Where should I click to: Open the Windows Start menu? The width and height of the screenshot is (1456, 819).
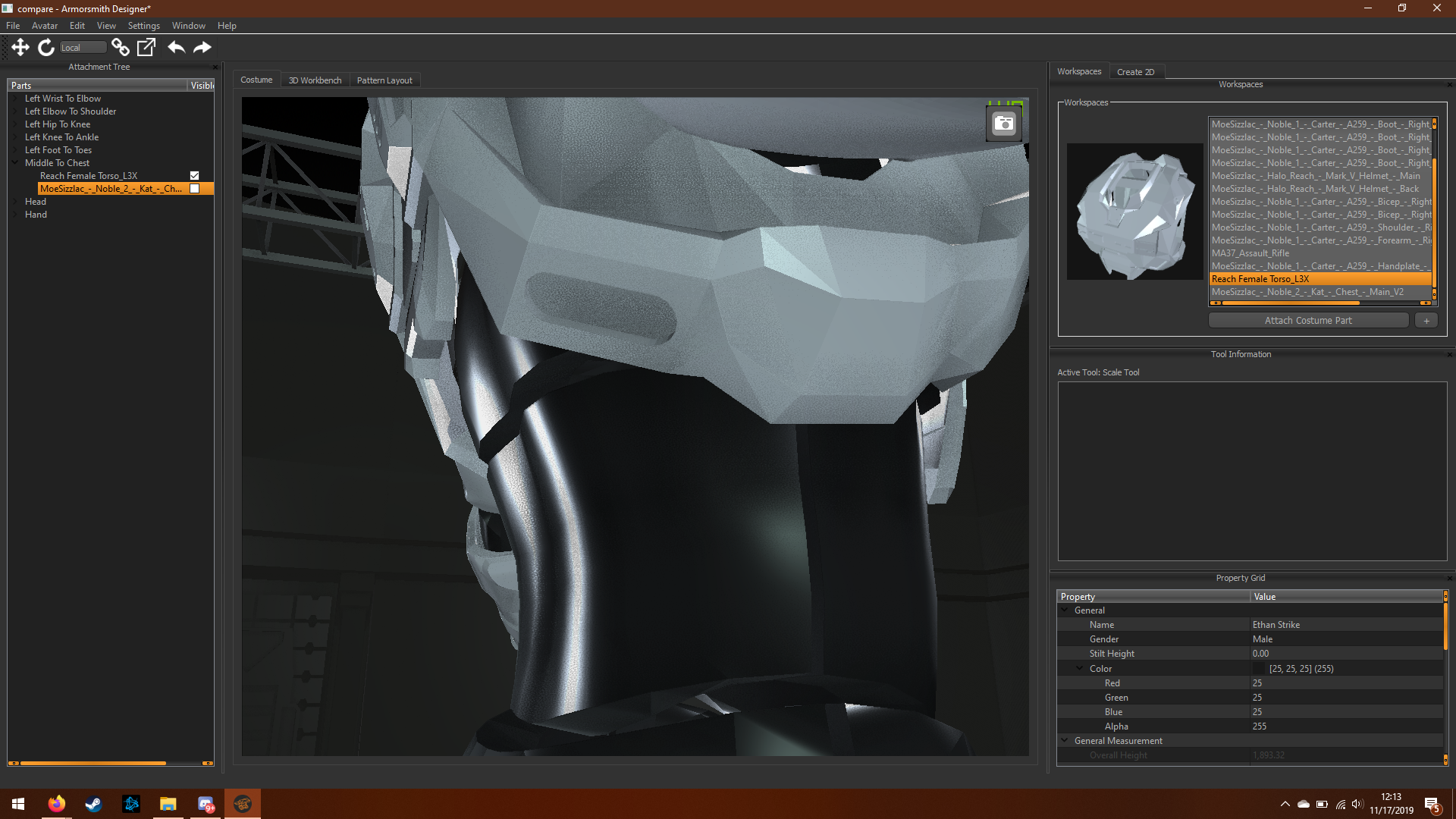point(18,804)
